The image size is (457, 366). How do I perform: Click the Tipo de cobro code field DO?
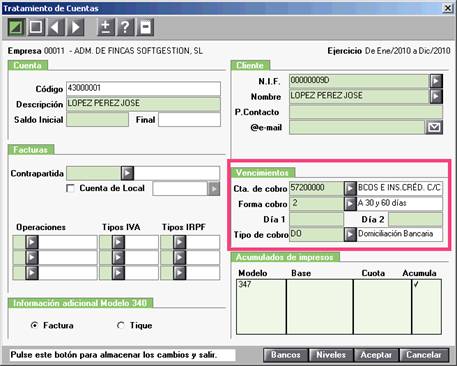click(316, 234)
